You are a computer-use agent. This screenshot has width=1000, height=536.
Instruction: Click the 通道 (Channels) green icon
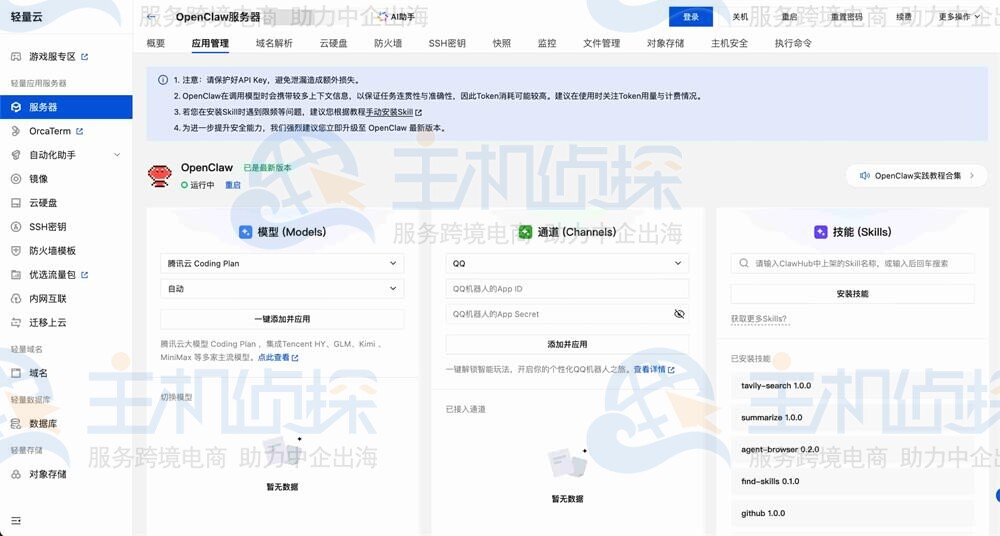(525, 232)
